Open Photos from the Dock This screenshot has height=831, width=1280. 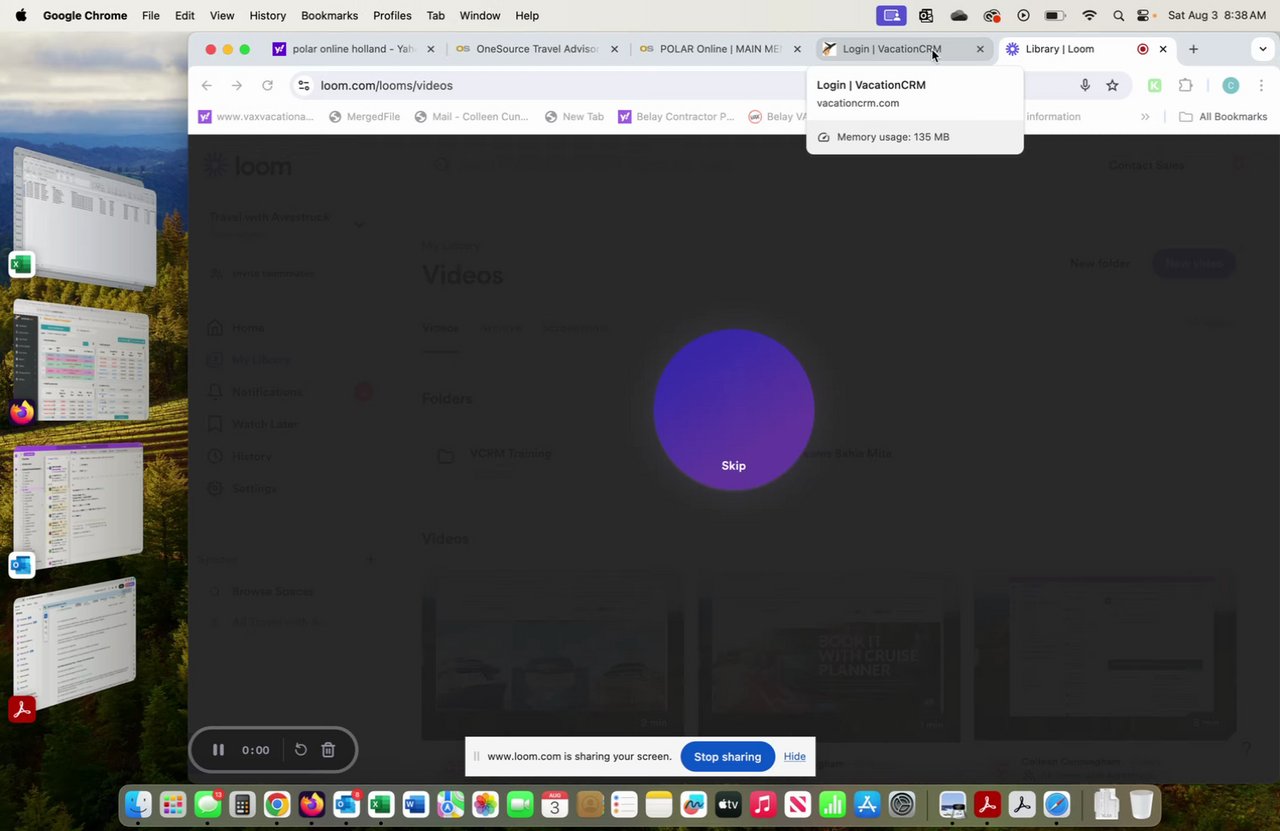click(485, 804)
